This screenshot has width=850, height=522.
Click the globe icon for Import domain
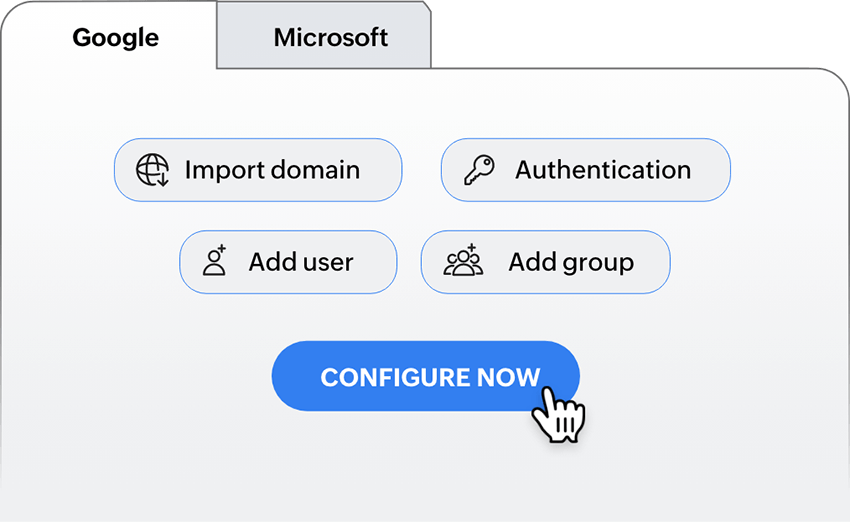pos(153,170)
